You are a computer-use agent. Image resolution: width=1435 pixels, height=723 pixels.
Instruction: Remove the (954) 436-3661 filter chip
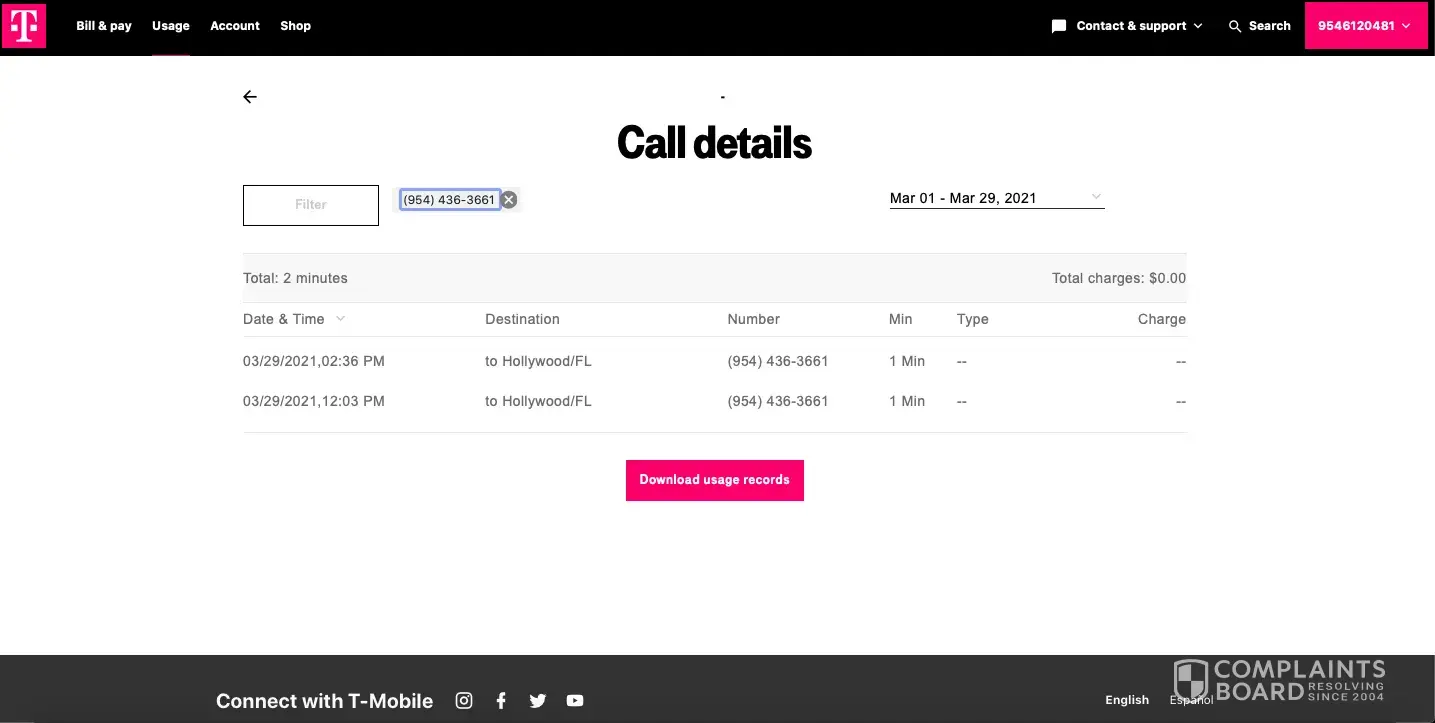(x=509, y=200)
